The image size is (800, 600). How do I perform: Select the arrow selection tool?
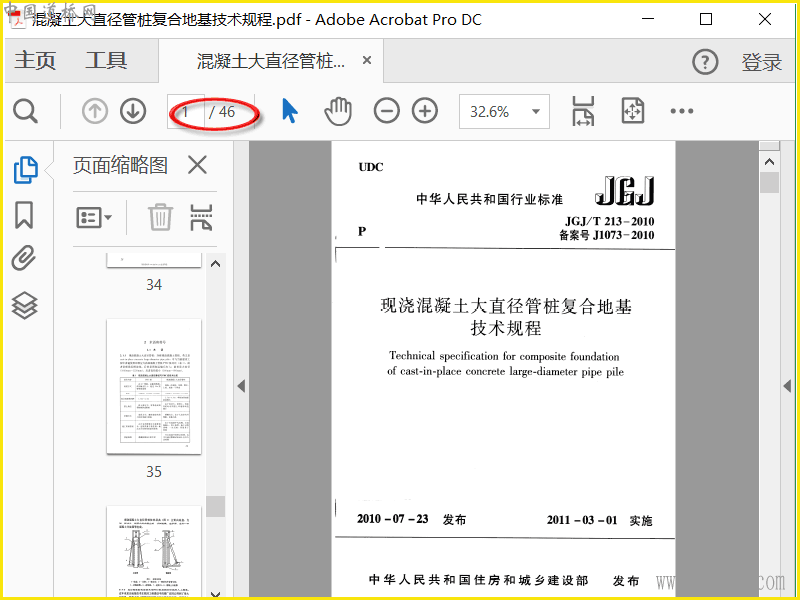click(x=290, y=111)
